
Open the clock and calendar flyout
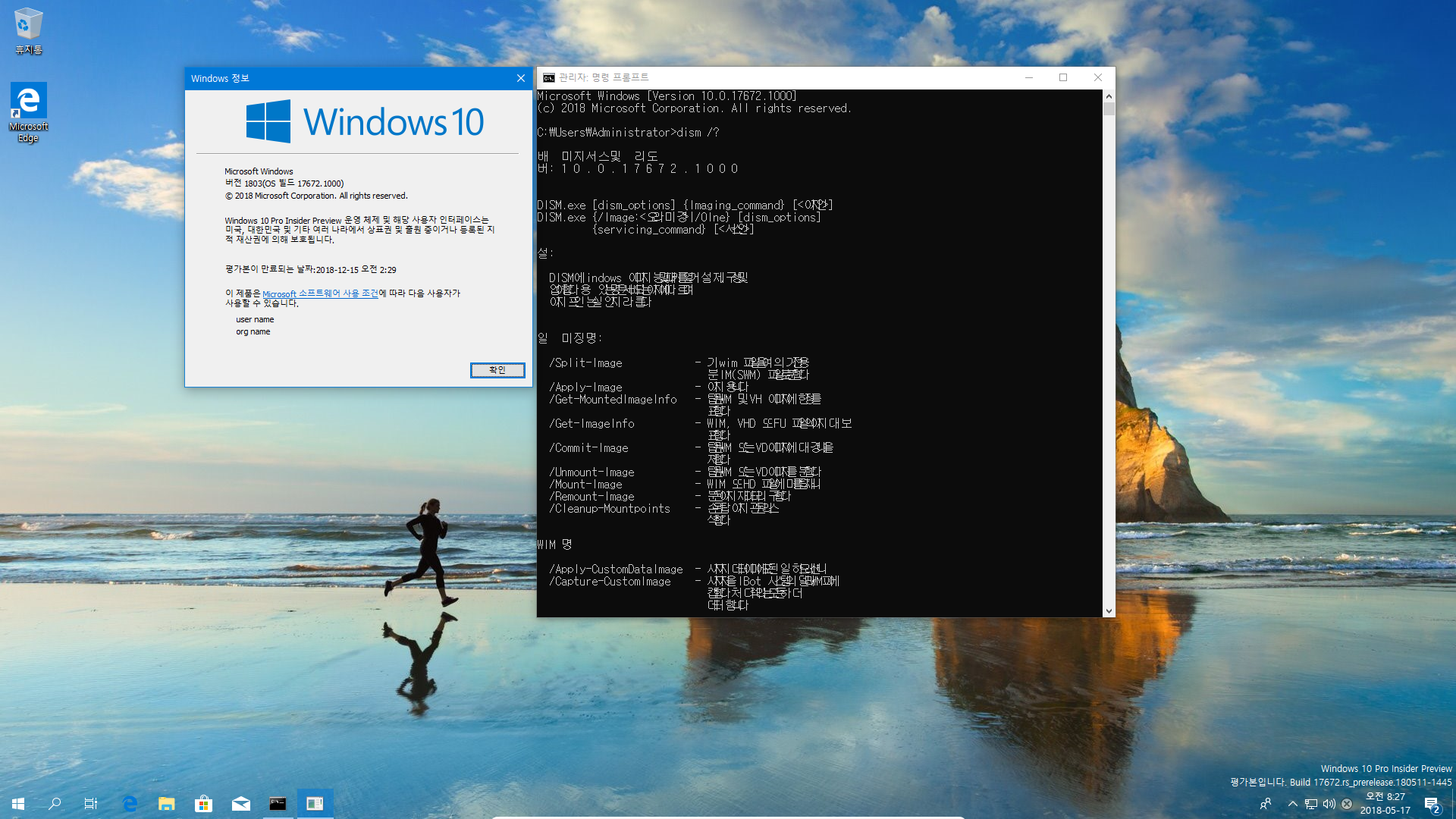[1385, 804]
